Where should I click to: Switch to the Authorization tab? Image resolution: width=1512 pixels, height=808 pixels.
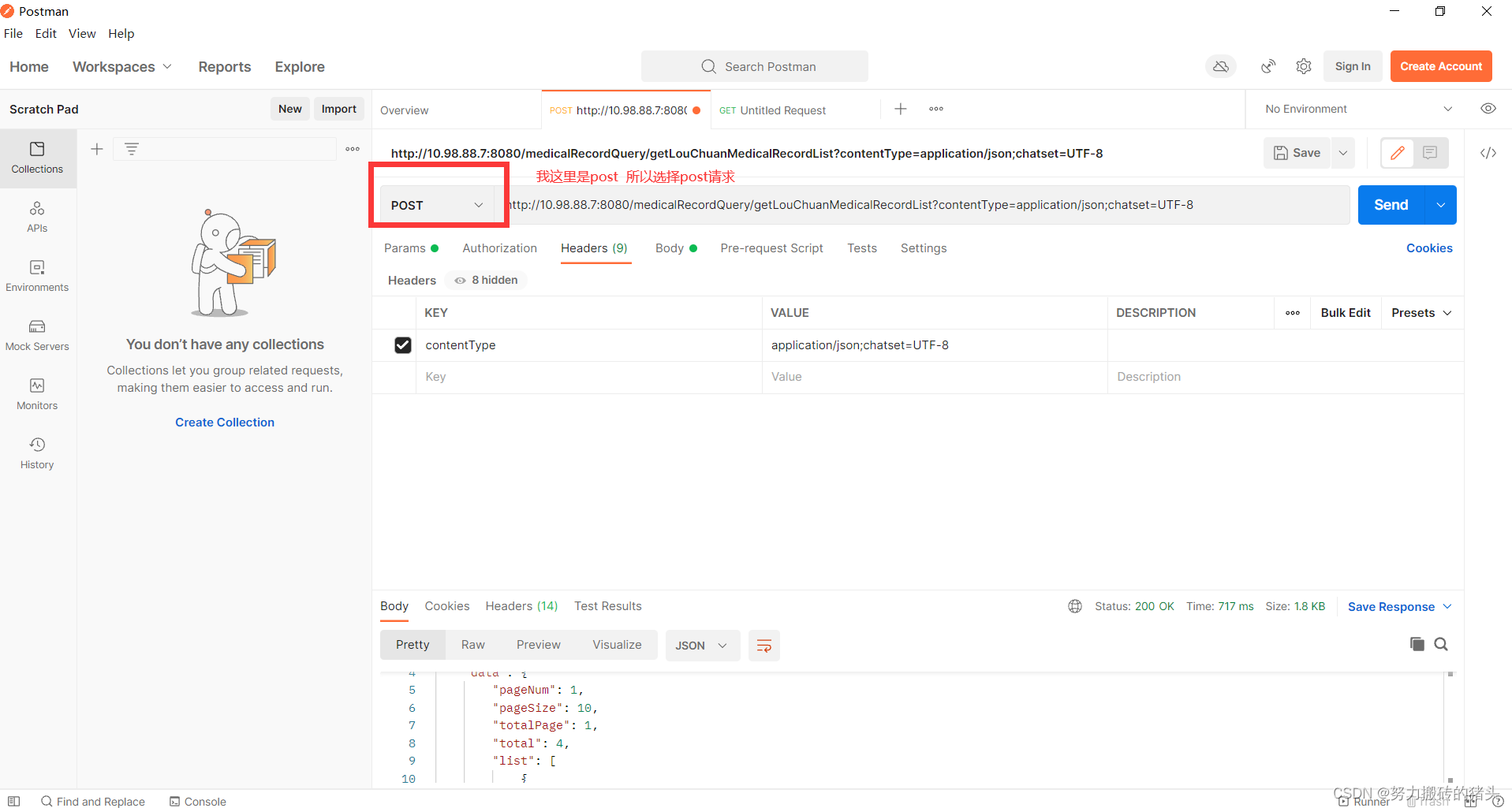[500, 248]
